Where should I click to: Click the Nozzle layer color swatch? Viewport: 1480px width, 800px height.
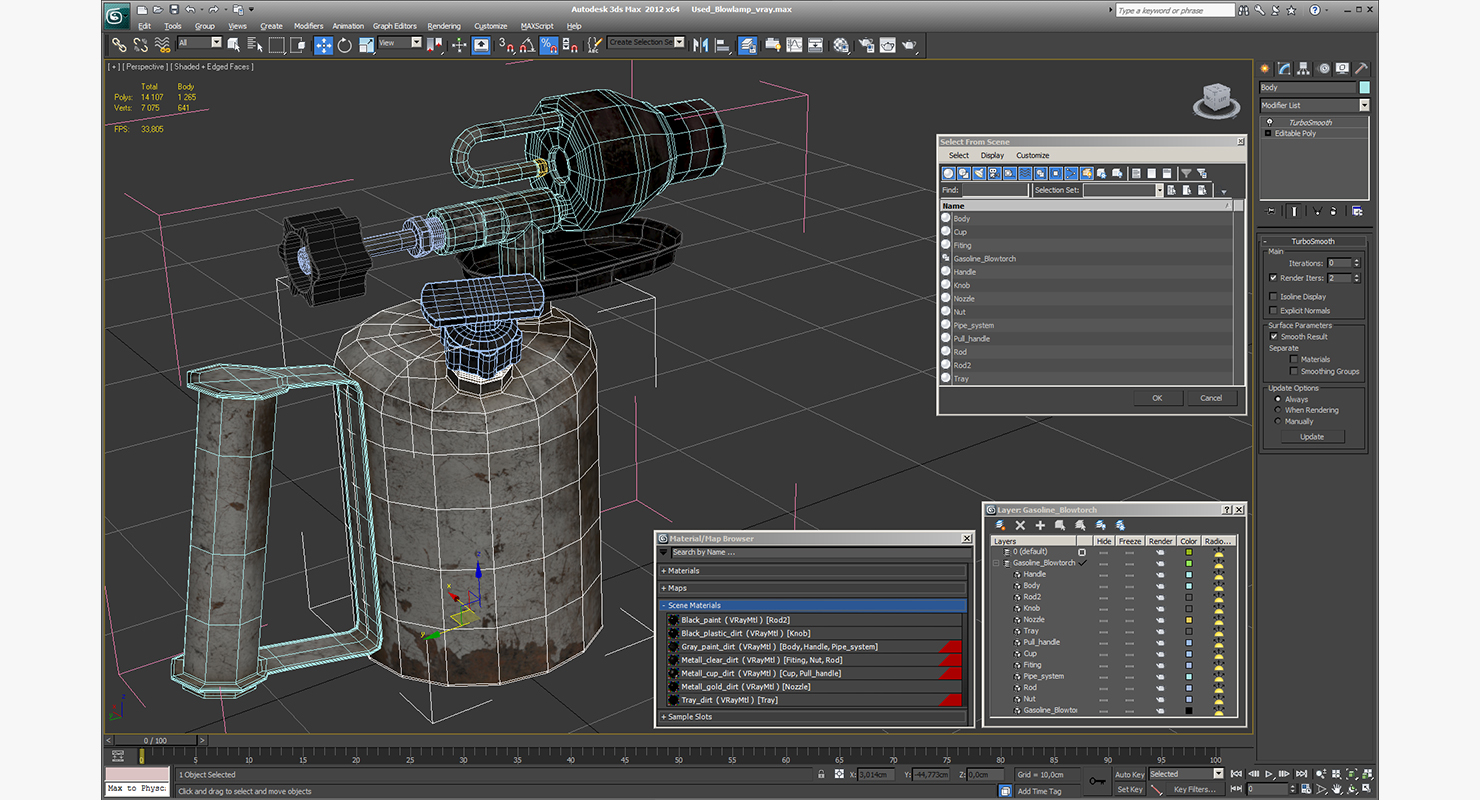1189,620
